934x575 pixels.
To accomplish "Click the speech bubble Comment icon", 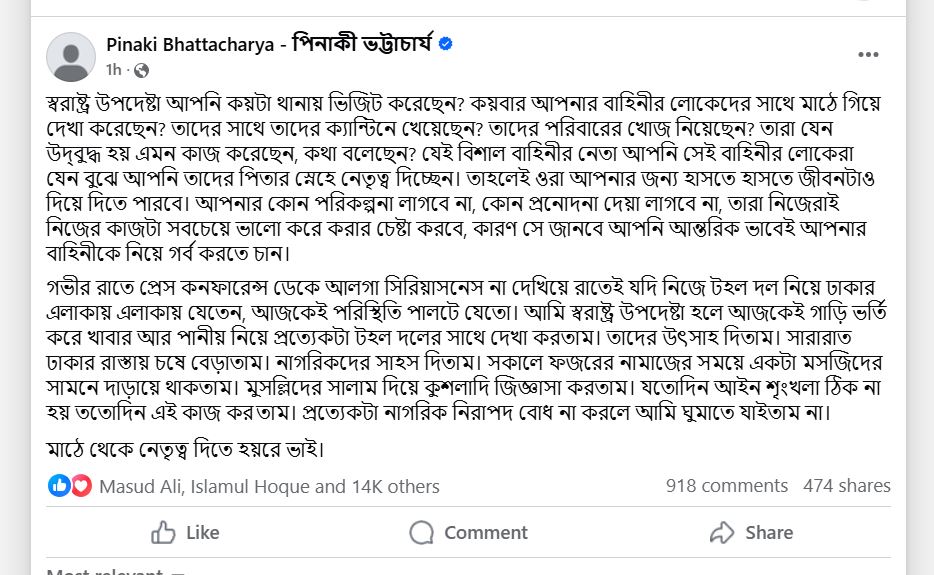I will pos(421,532).
